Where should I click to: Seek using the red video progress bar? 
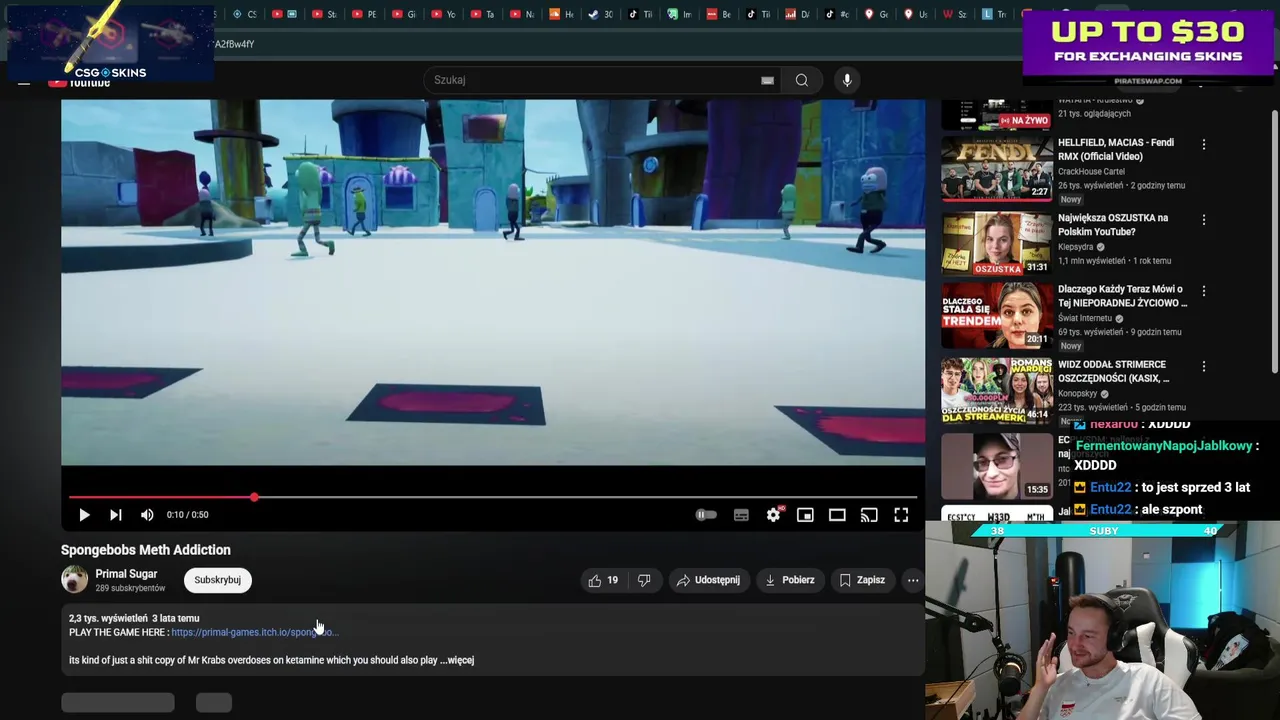pos(493,497)
